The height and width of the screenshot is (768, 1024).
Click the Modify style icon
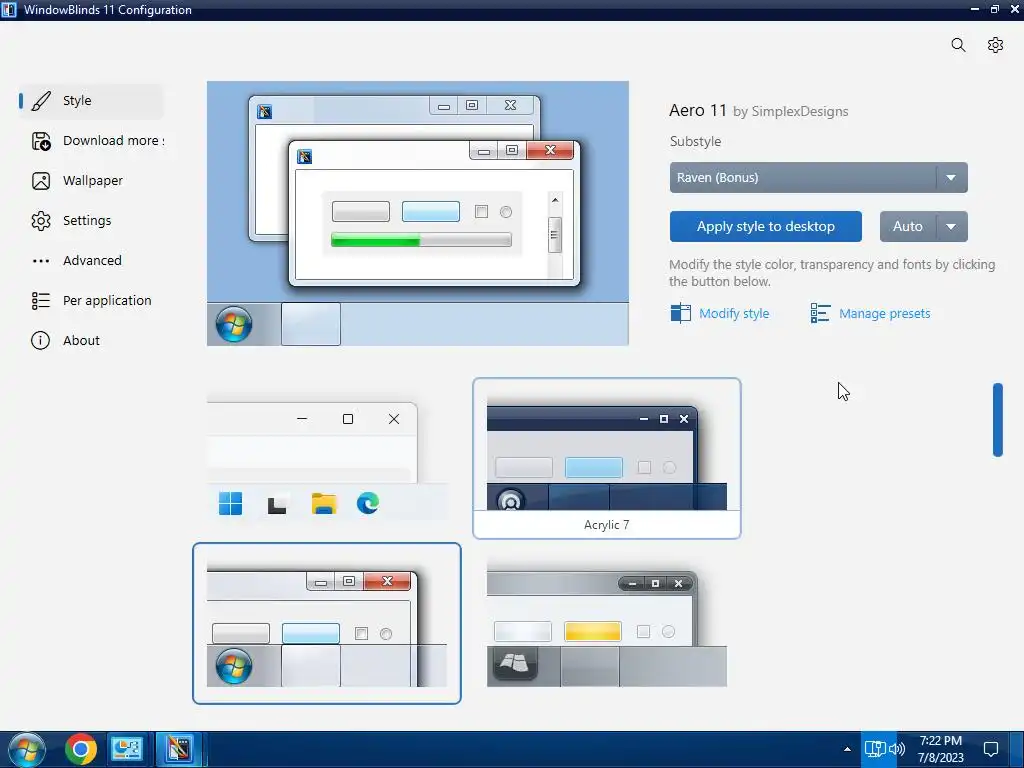(x=680, y=313)
